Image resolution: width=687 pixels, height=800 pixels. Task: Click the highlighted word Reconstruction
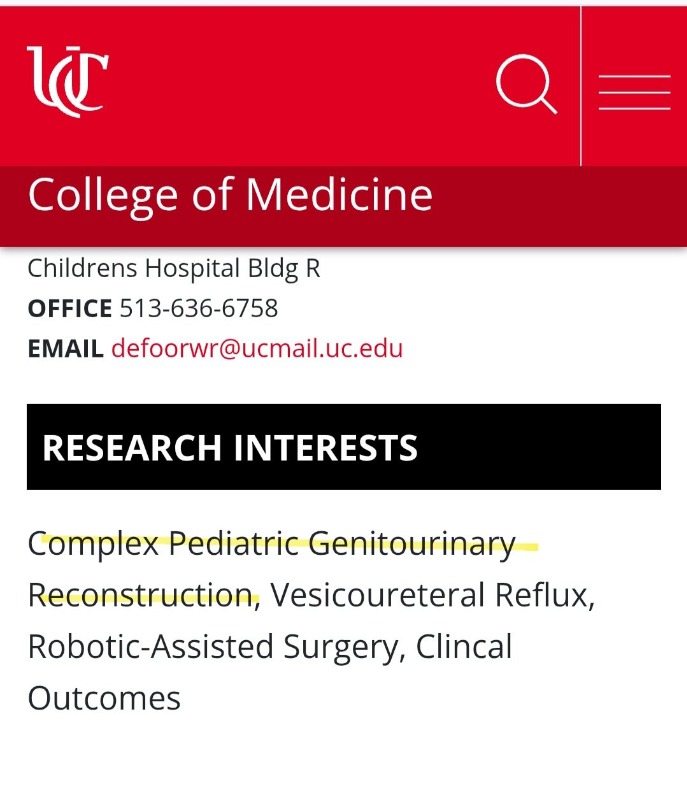(x=140, y=596)
